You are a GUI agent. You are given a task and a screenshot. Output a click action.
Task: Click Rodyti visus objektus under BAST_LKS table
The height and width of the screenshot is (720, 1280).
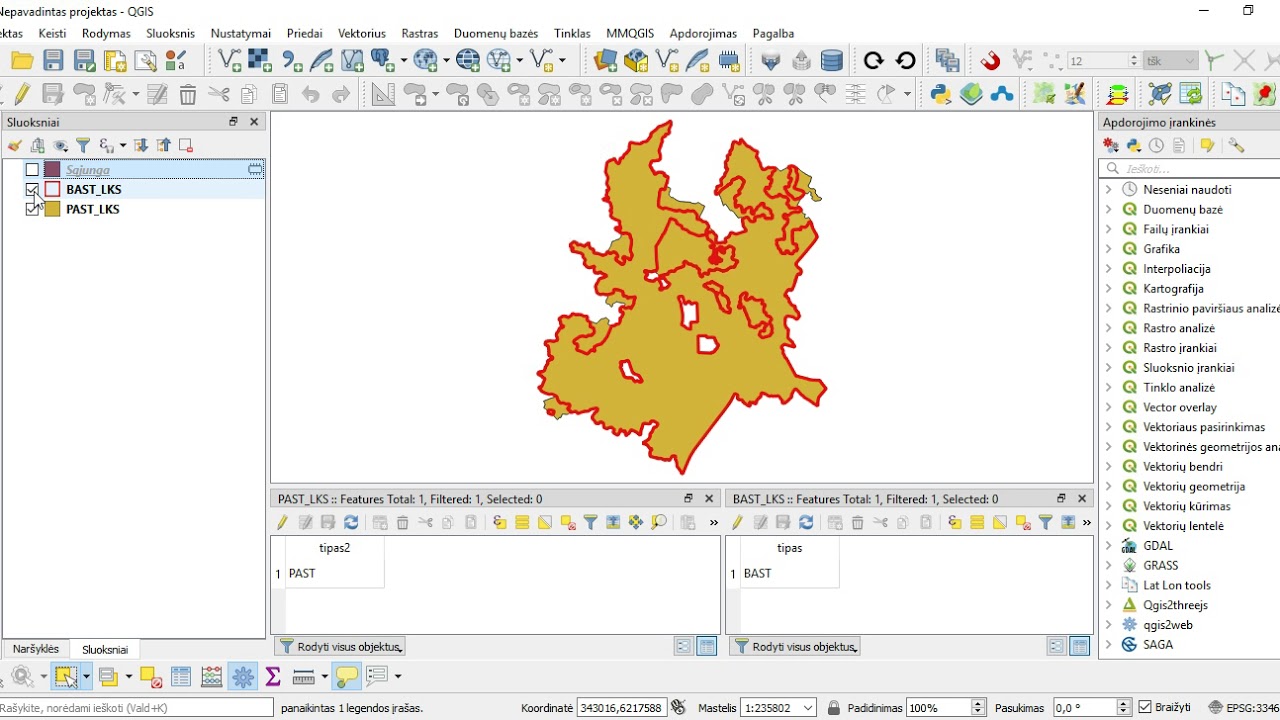tap(795, 647)
